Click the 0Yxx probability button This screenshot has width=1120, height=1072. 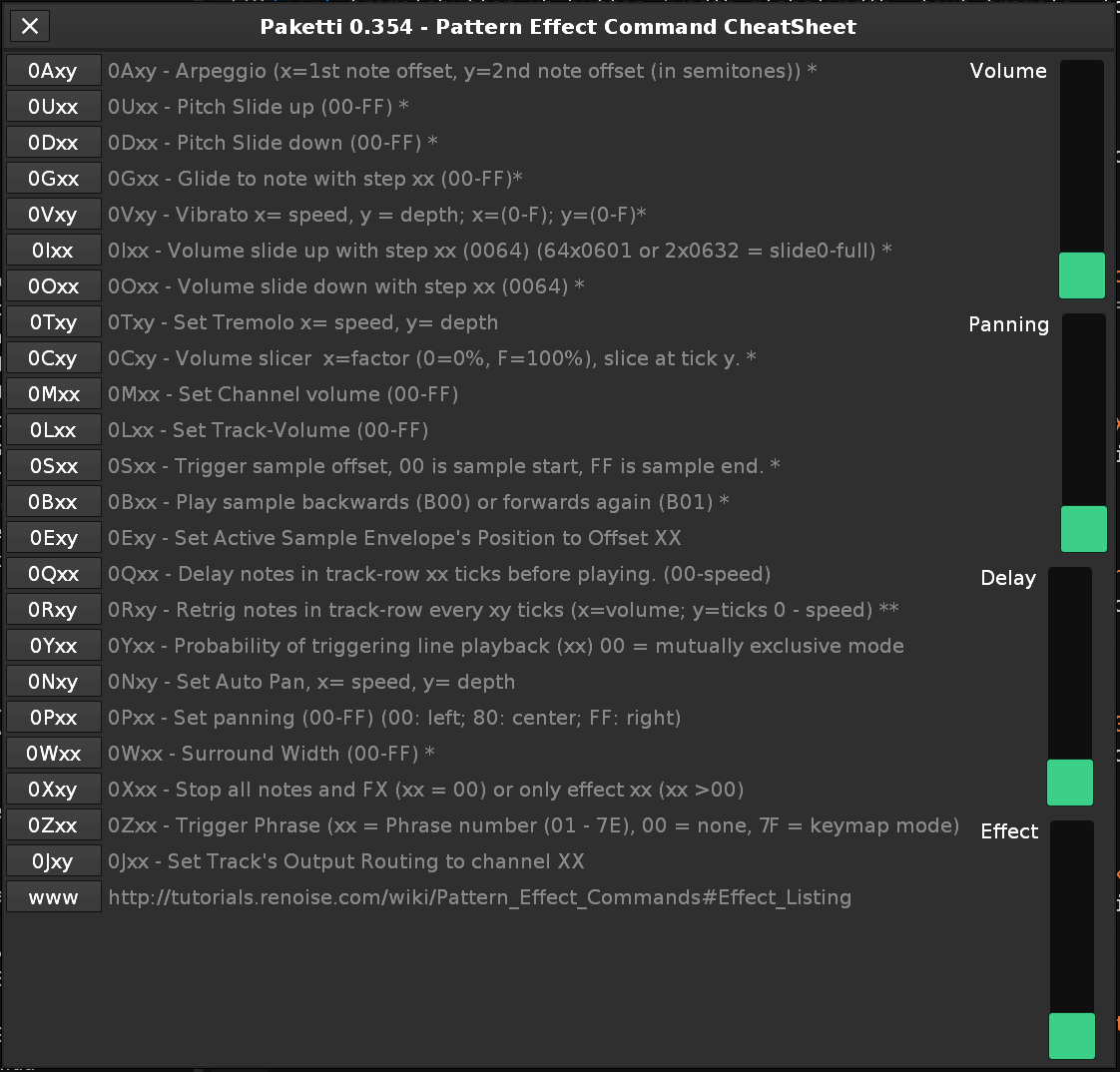[x=54, y=646]
